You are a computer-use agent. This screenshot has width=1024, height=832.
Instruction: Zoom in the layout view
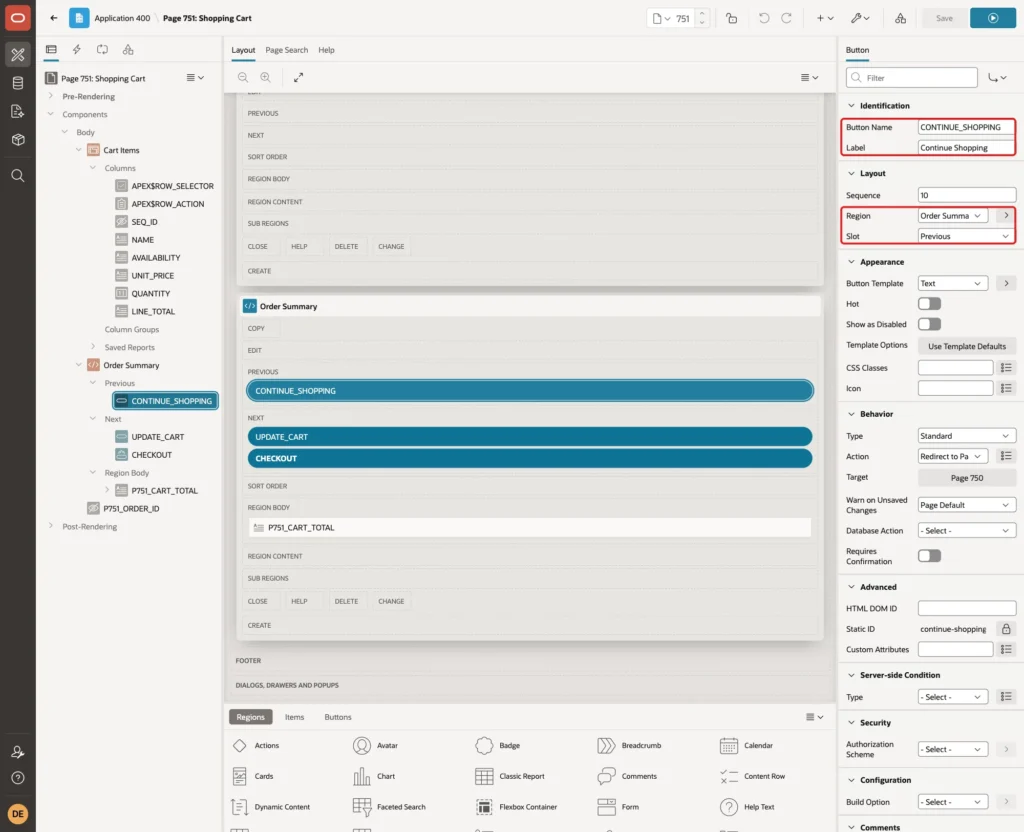click(x=265, y=78)
